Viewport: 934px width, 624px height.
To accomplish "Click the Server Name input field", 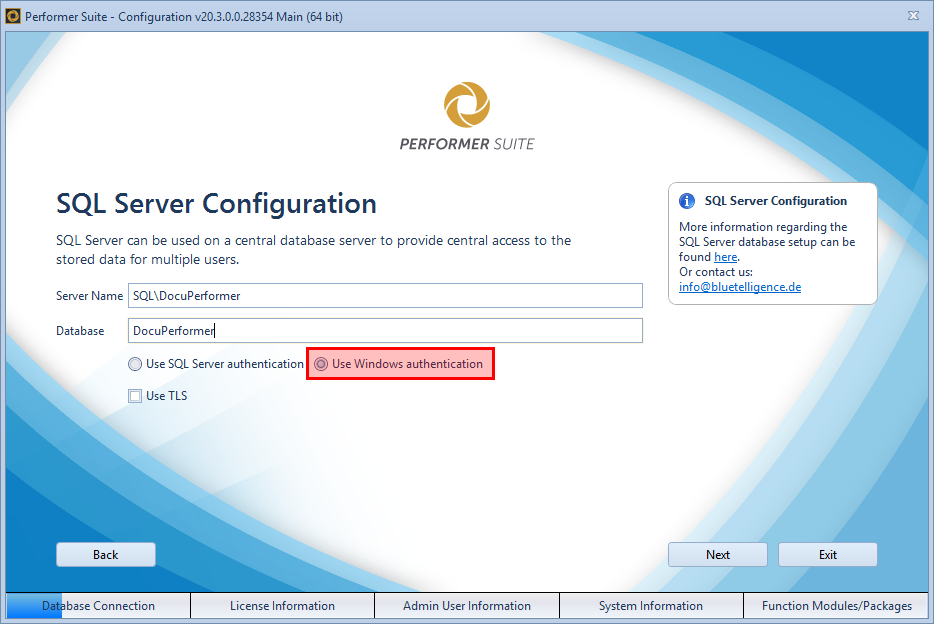I will tap(384, 295).
